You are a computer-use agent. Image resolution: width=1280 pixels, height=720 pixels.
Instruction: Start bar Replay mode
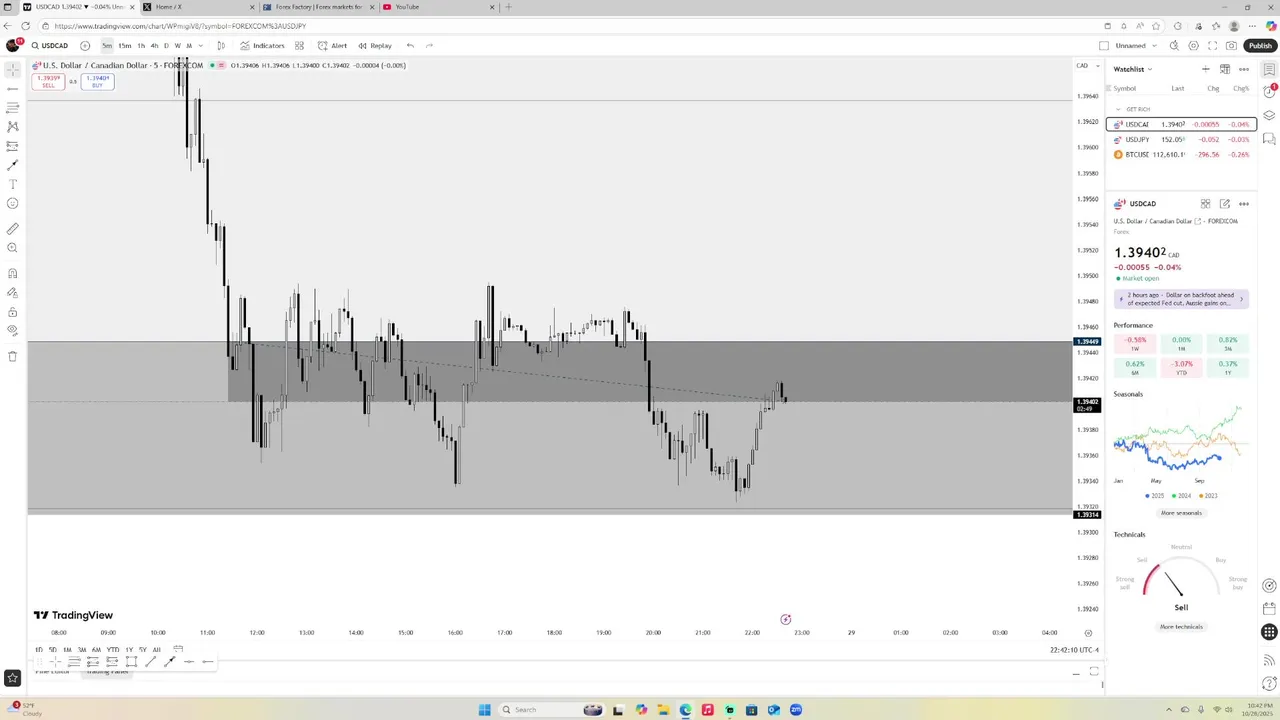[x=375, y=45]
